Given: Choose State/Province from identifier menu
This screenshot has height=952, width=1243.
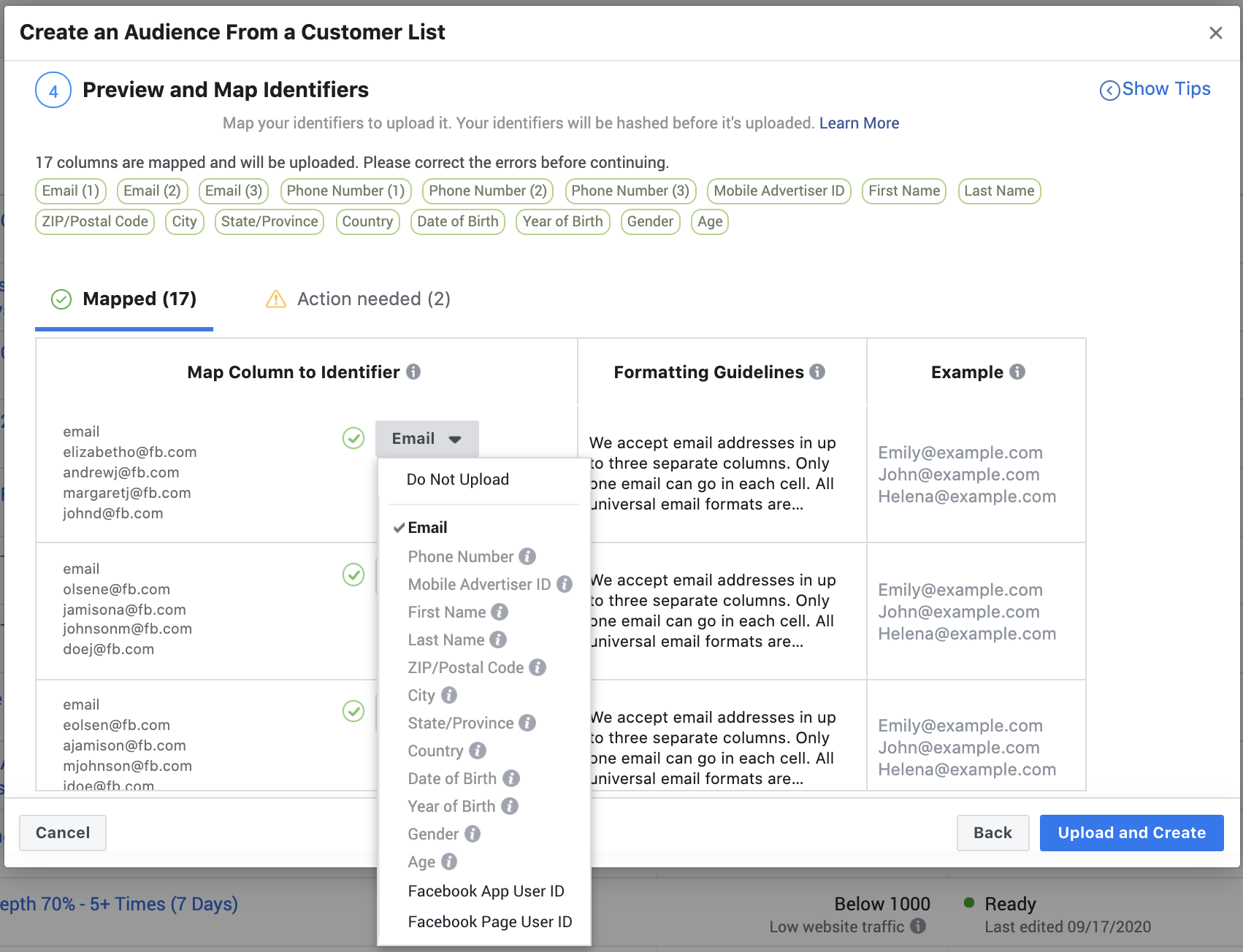Looking at the screenshot, I should coord(461,723).
